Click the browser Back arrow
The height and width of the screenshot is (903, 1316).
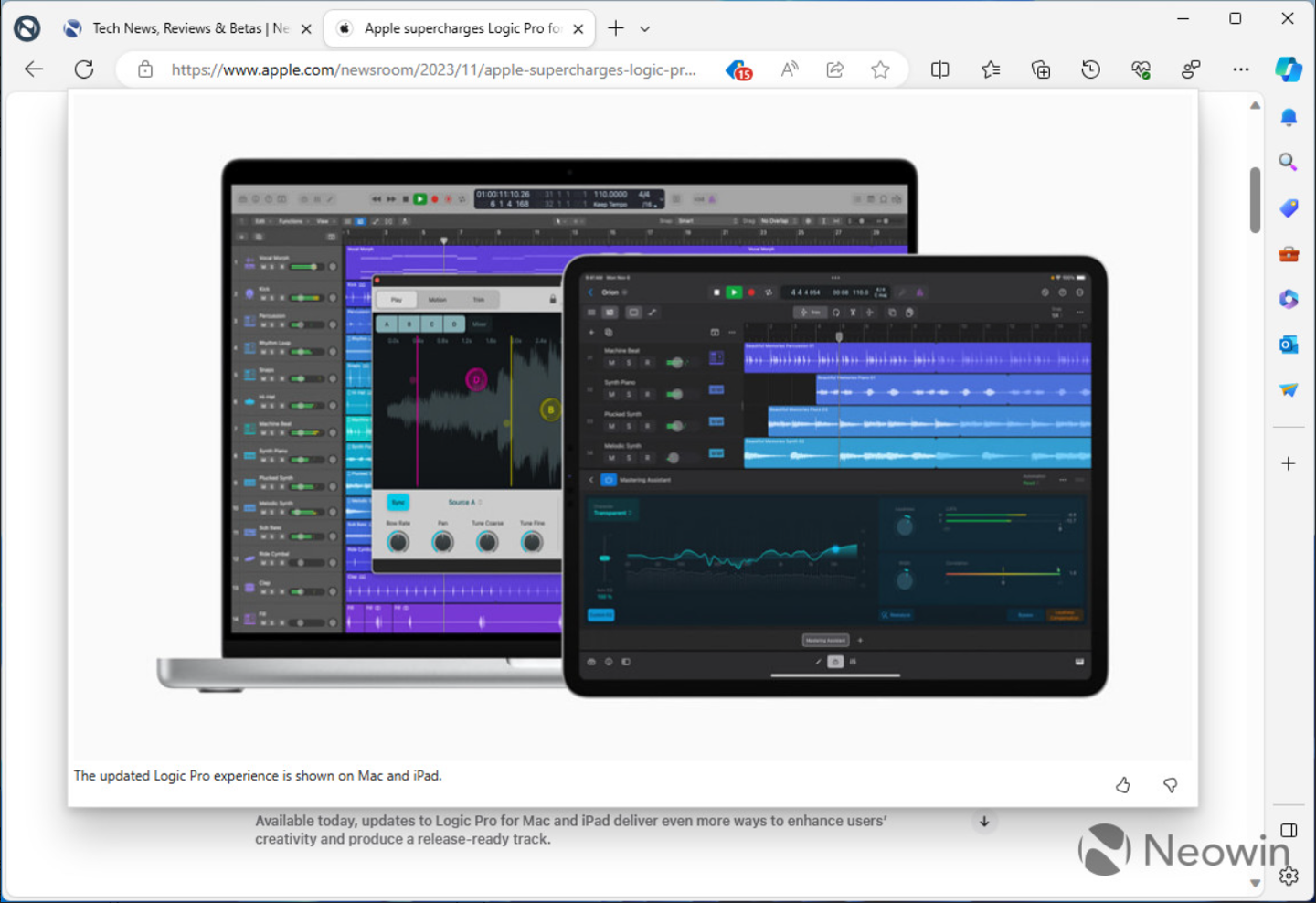click(x=34, y=69)
